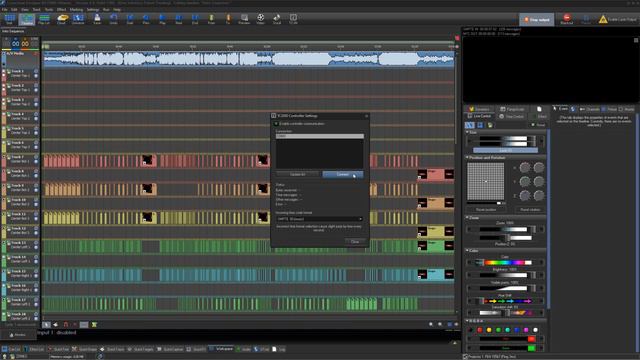Screen dimensions: 640x360
Task: Select the Timeline toolbar icon
Action: coord(27,19)
